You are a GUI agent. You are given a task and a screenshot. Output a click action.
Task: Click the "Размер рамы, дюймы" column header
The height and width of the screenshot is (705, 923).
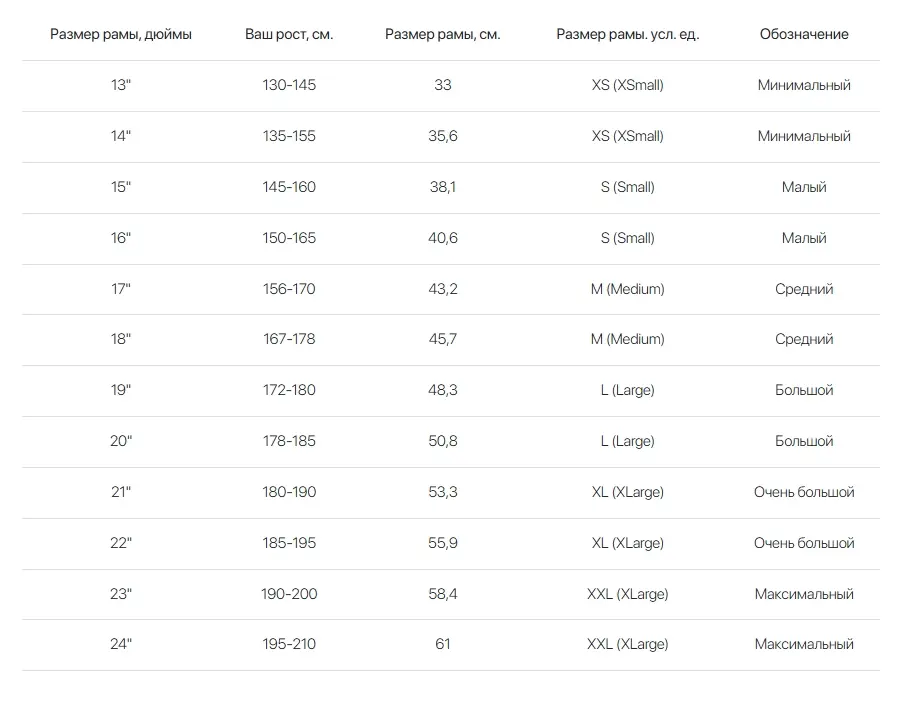coord(121,34)
